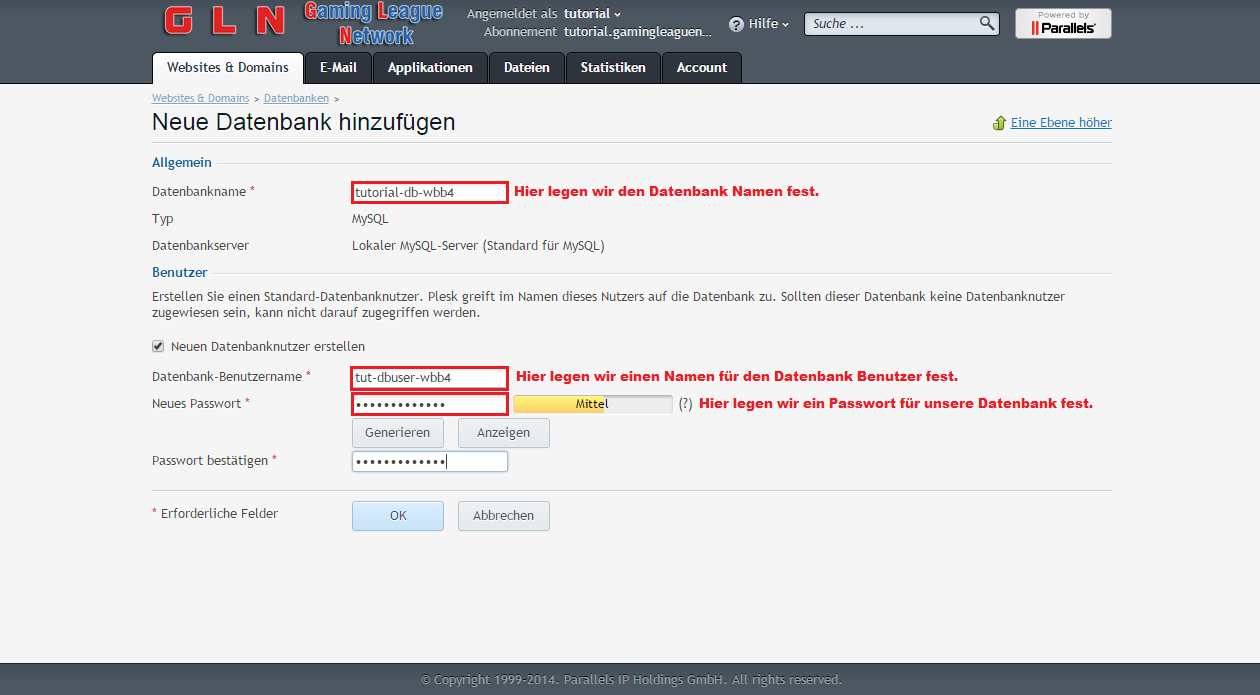Click the search magnifier icon

(986, 23)
